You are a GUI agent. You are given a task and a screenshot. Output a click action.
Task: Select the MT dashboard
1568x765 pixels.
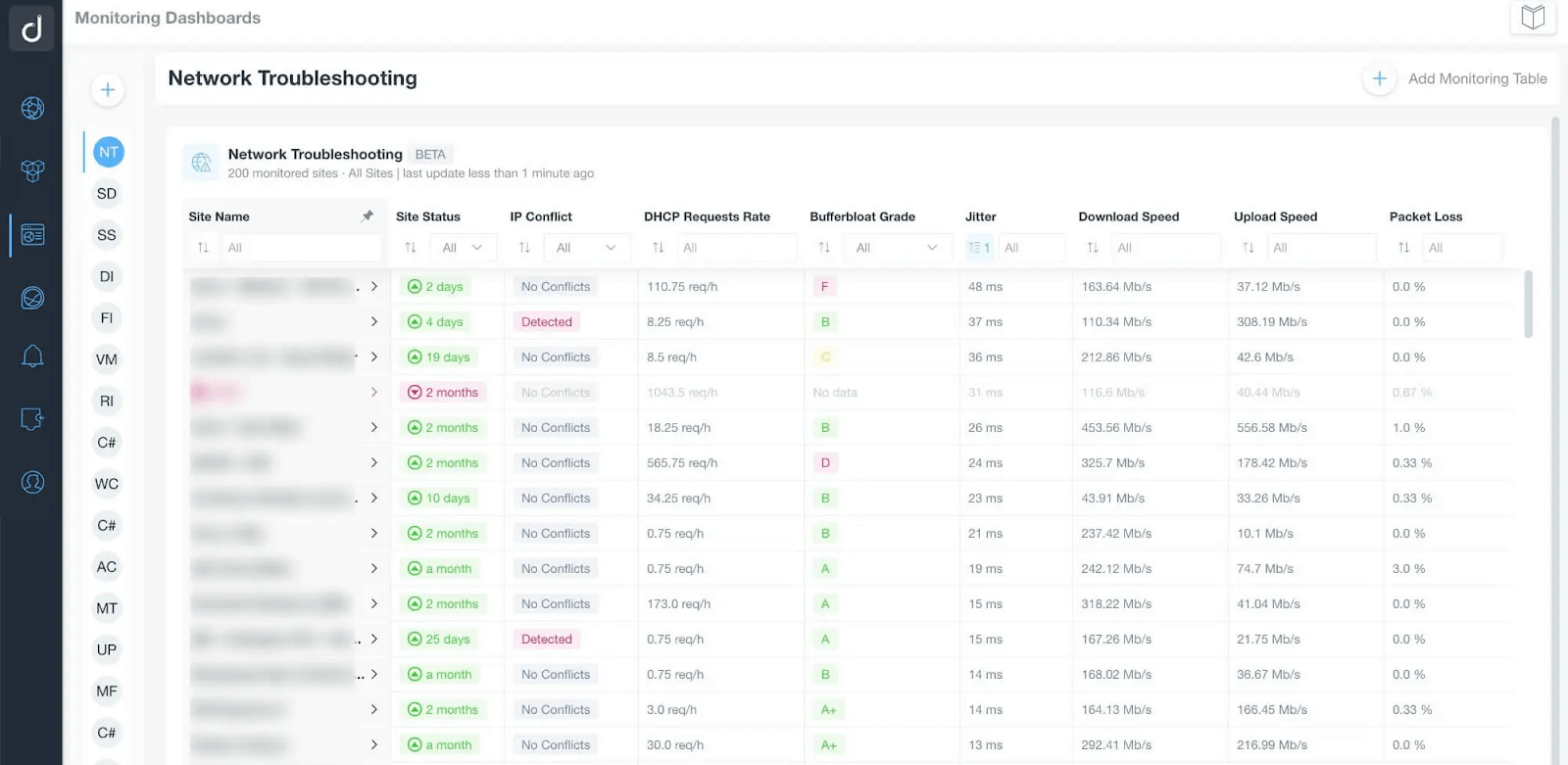[107, 608]
